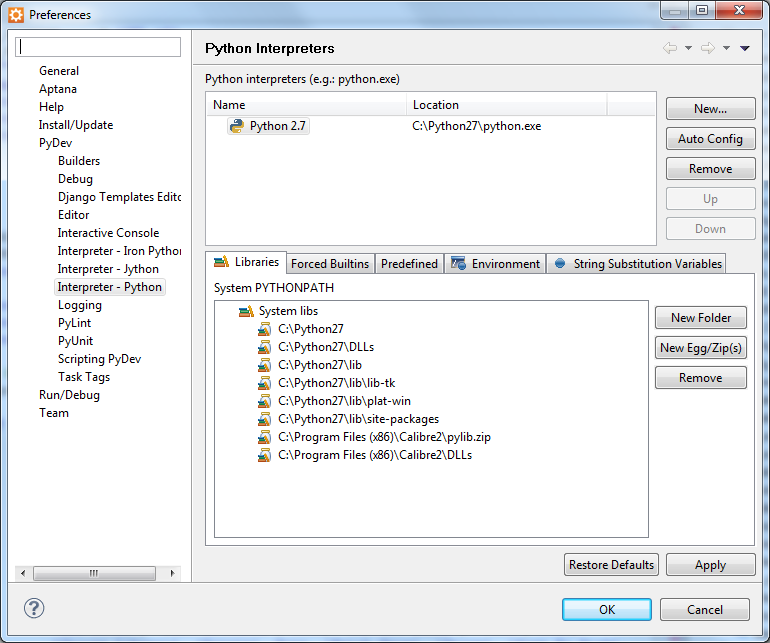Open the Environment tab
The width and height of the screenshot is (770, 643).
(495, 264)
